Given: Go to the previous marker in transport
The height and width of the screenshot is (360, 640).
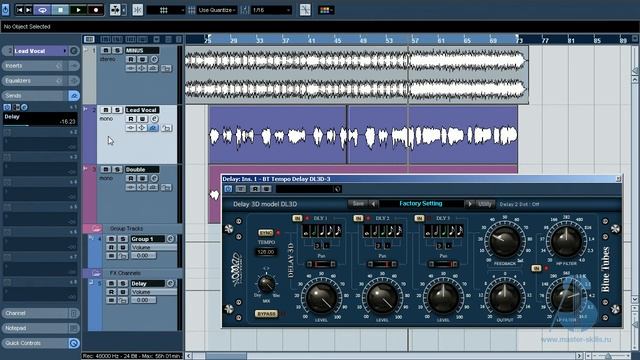Looking at the screenshot, I should click(19, 10).
